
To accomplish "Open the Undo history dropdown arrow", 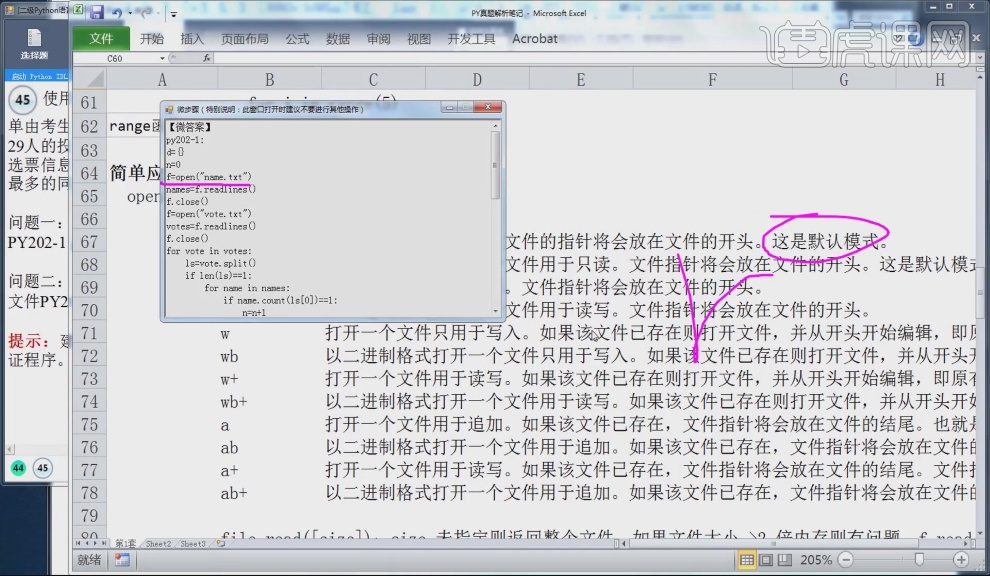I will coord(130,13).
